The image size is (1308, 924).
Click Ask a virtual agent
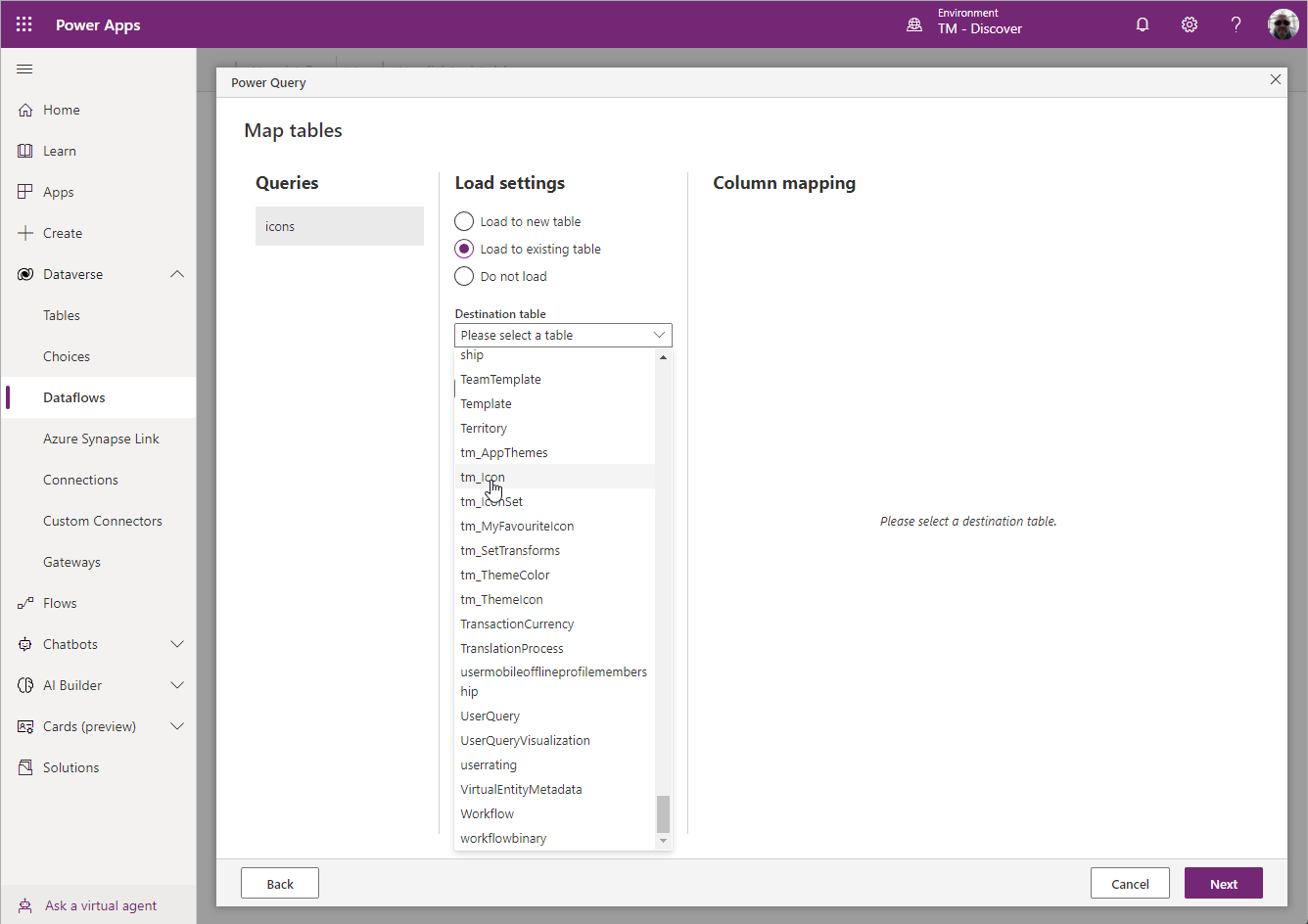[x=100, y=905]
